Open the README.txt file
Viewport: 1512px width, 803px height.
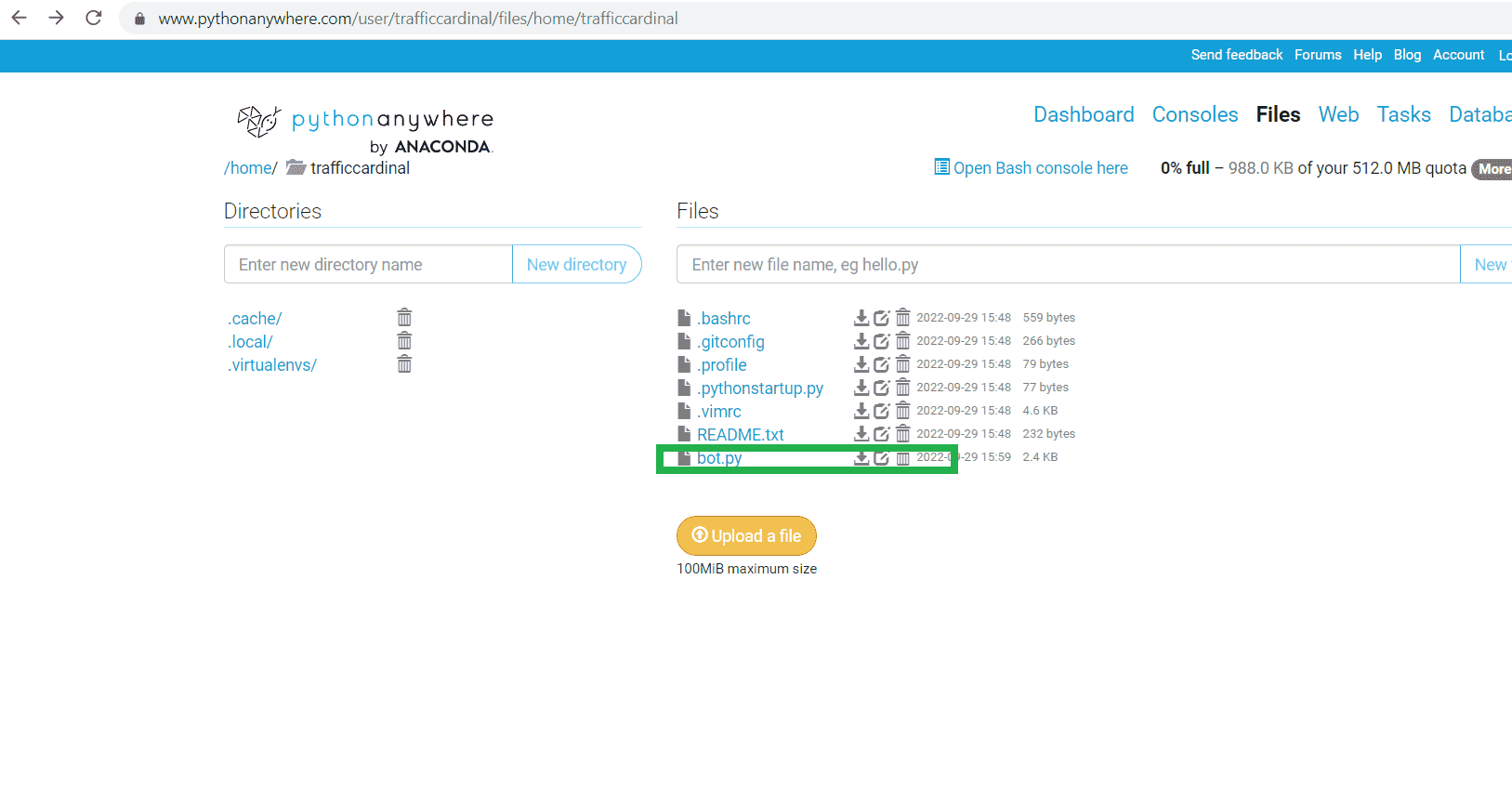741,434
